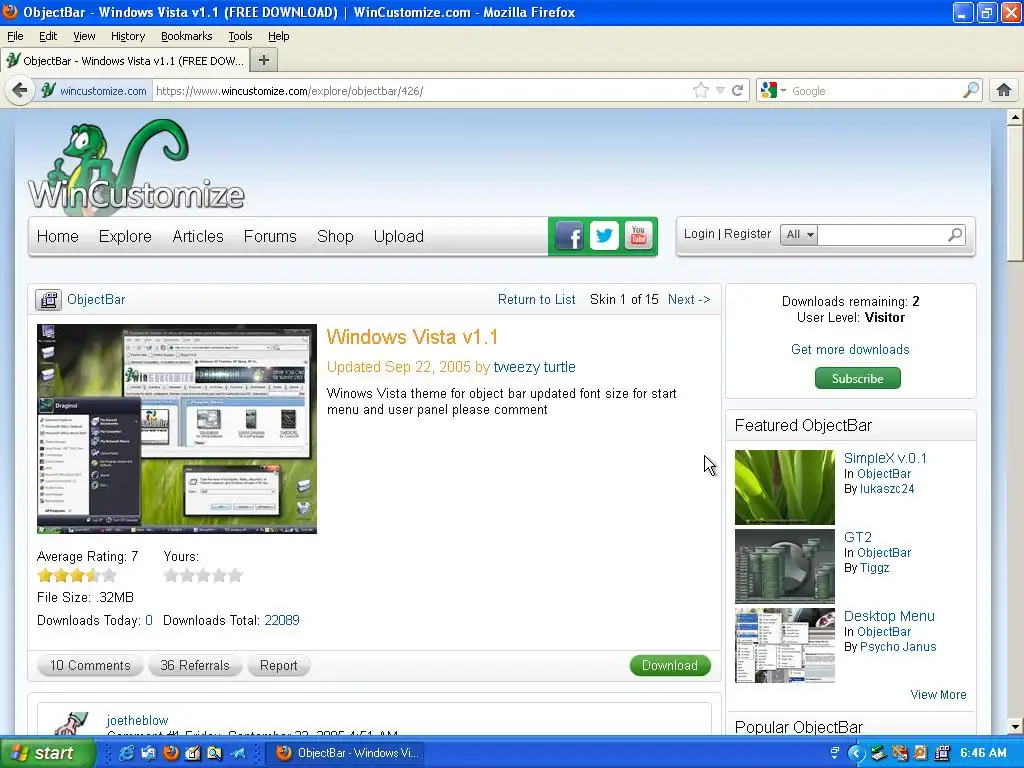Go to the Firefox home page icon

pos(1004,90)
